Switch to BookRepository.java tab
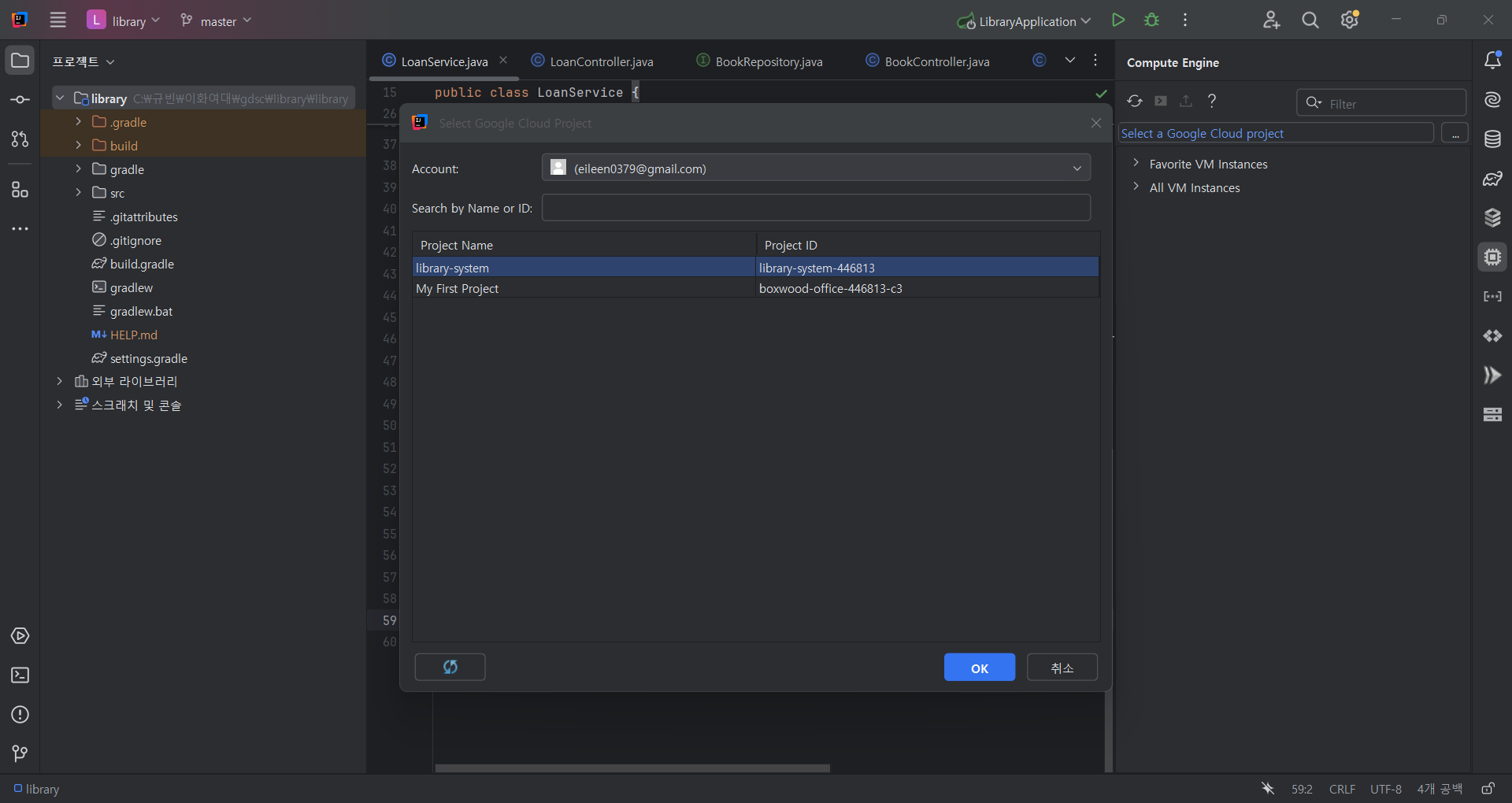1512x803 pixels. pos(759,61)
